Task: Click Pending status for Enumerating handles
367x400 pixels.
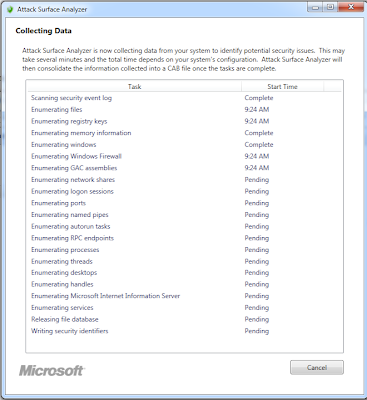Action: coord(257,284)
